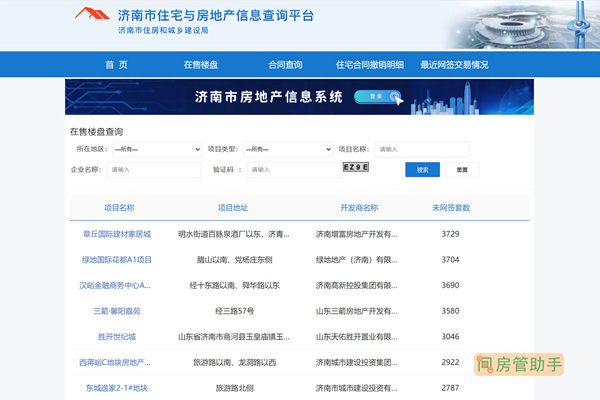The height and width of the screenshot is (400, 600).
Task: Click the 未网签套数 column header
Action: point(451,208)
